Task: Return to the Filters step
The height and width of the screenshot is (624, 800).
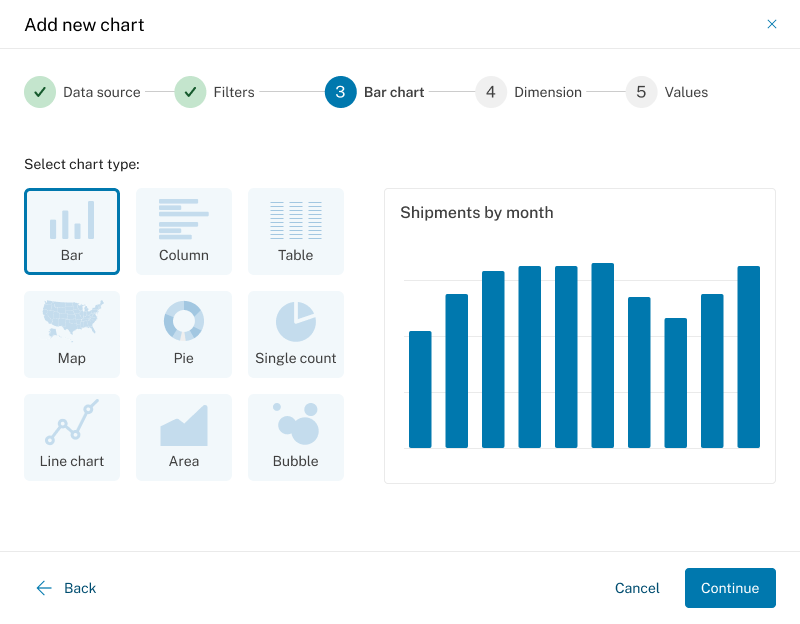Action: pos(216,92)
